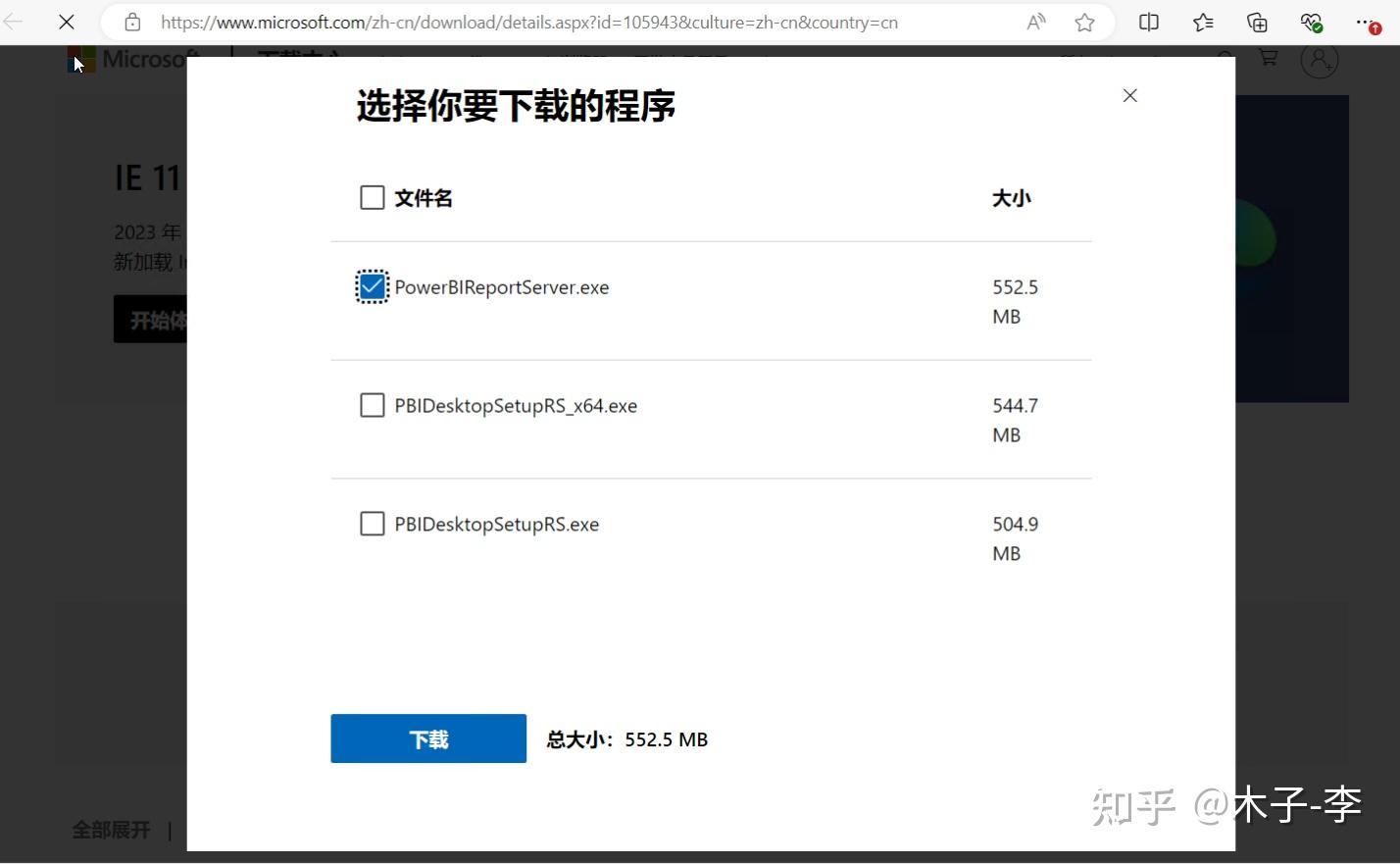Stop loading the page in the browser toolbar
This screenshot has height=864, width=1400.
(x=67, y=22)
